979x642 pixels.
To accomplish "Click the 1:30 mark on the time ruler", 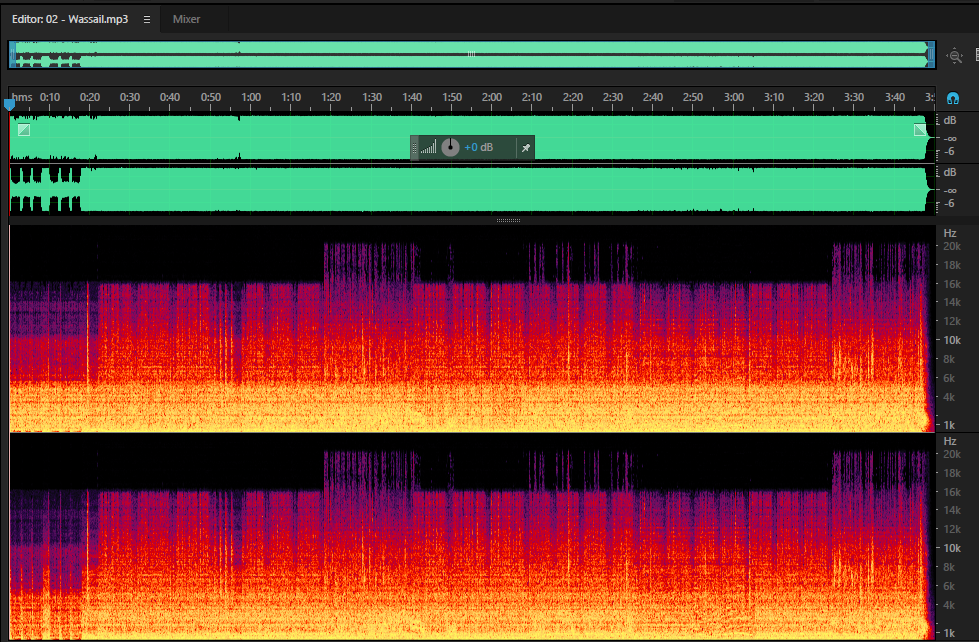I will 371,97.
